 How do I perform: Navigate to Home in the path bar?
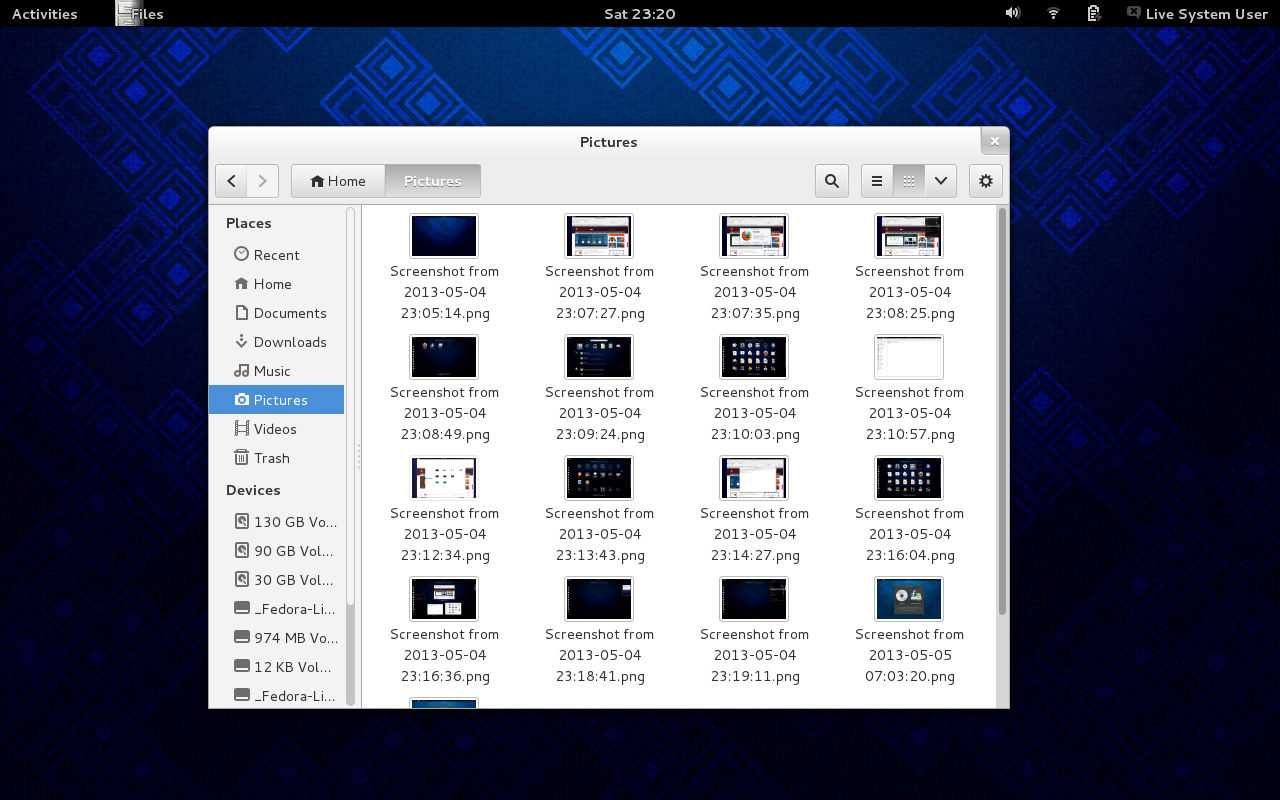[338, 181]
